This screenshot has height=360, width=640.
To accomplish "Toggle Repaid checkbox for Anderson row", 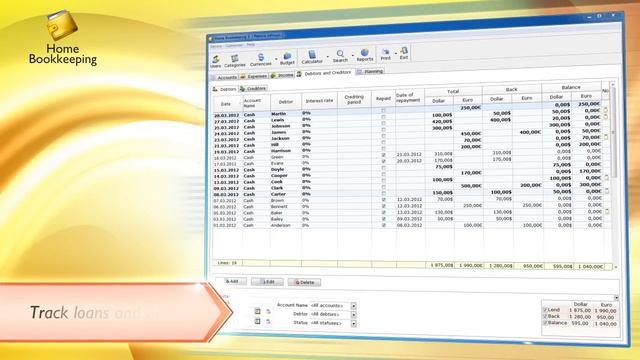I will pyautogui.click(x=383, y=225).
